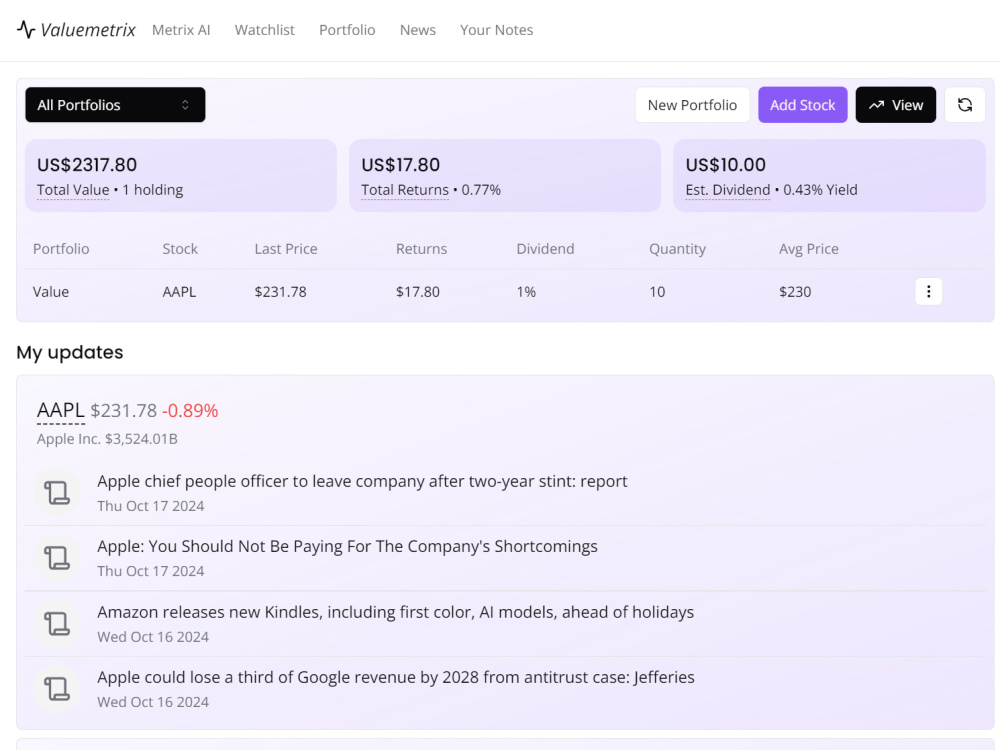Open article about Apple chief people officer

(362, 481)
